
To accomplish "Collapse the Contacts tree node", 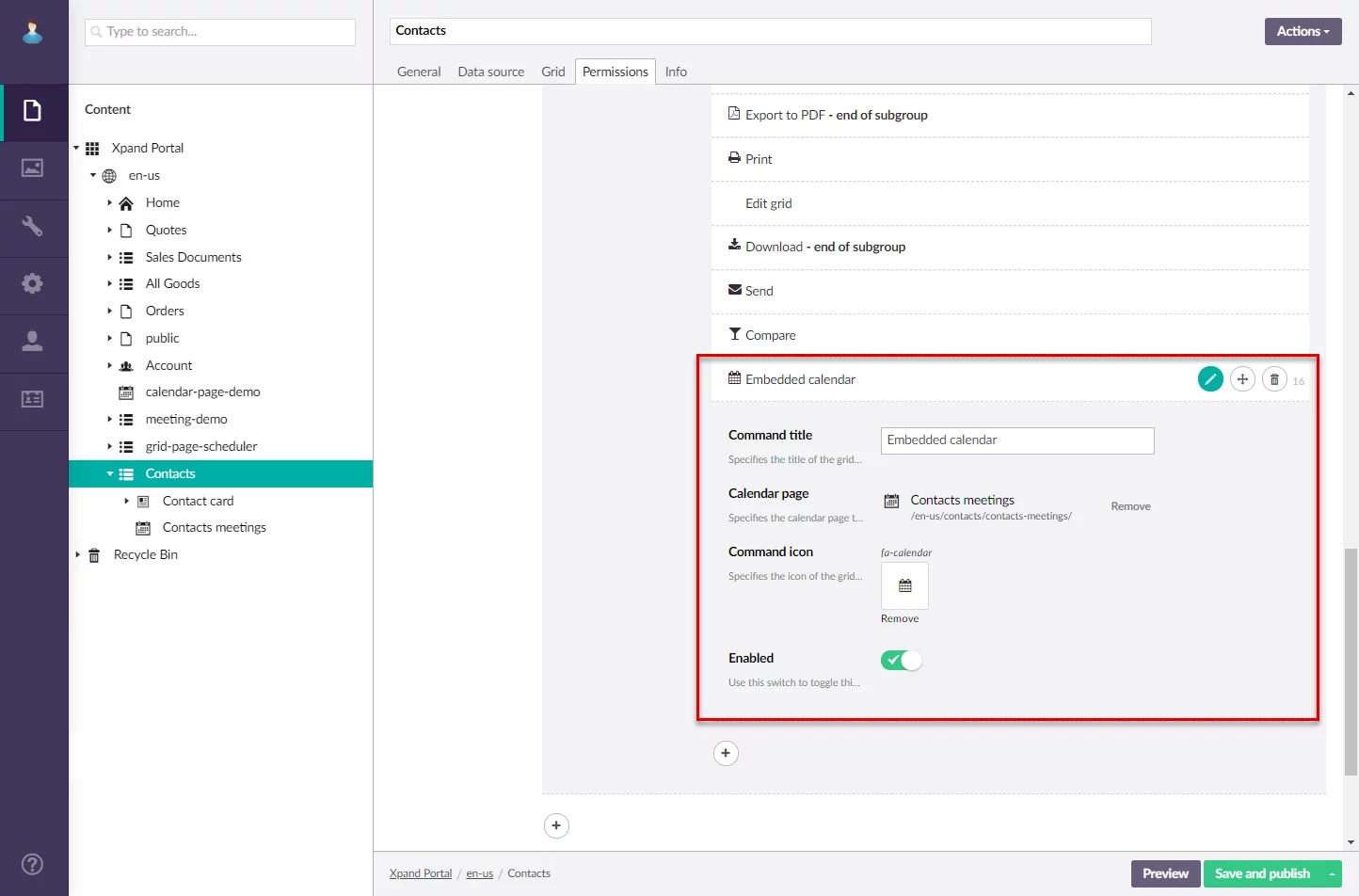I will pos(110,473).
